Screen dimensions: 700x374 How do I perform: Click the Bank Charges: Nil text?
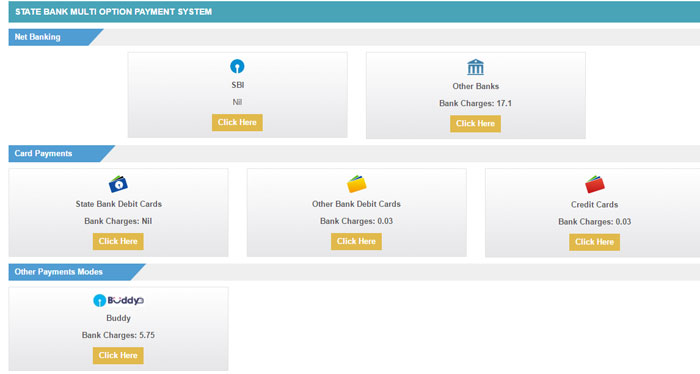(x=118, y=221)
